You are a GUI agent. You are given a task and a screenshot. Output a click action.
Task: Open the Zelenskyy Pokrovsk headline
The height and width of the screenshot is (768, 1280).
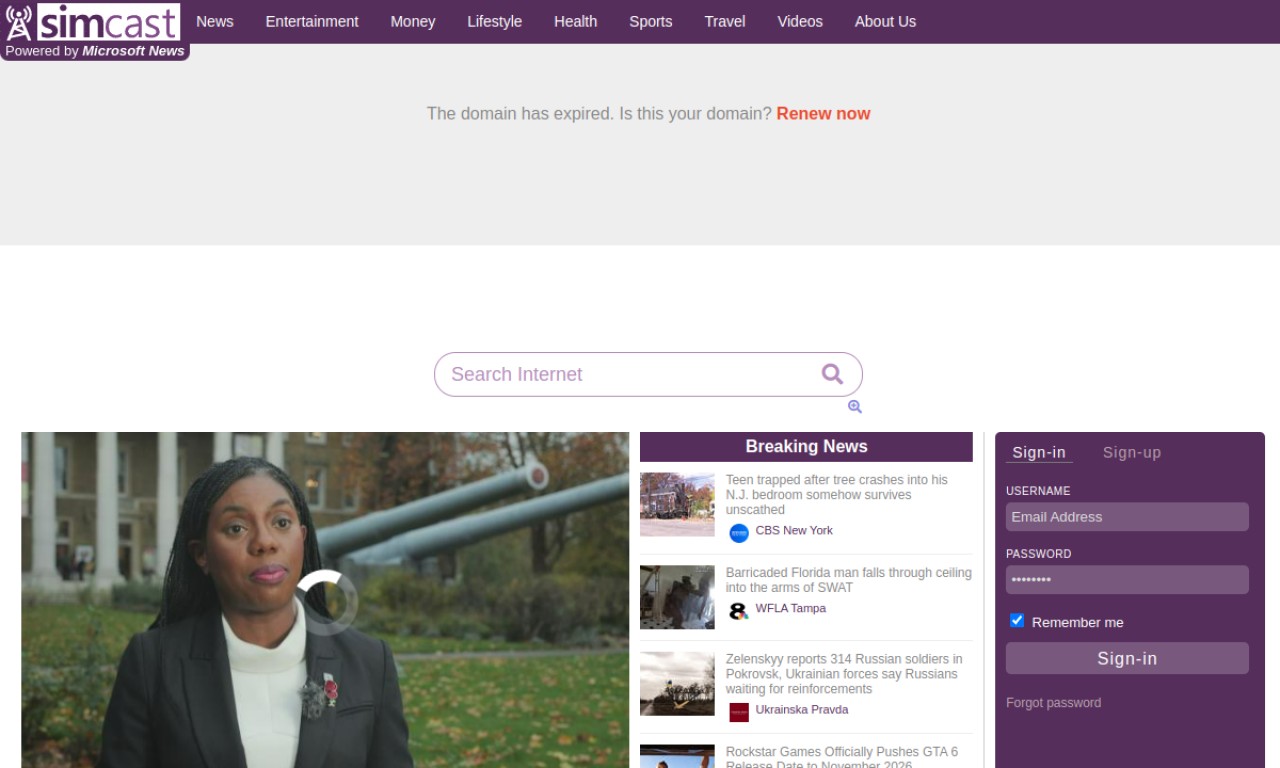tap(844, 674)
